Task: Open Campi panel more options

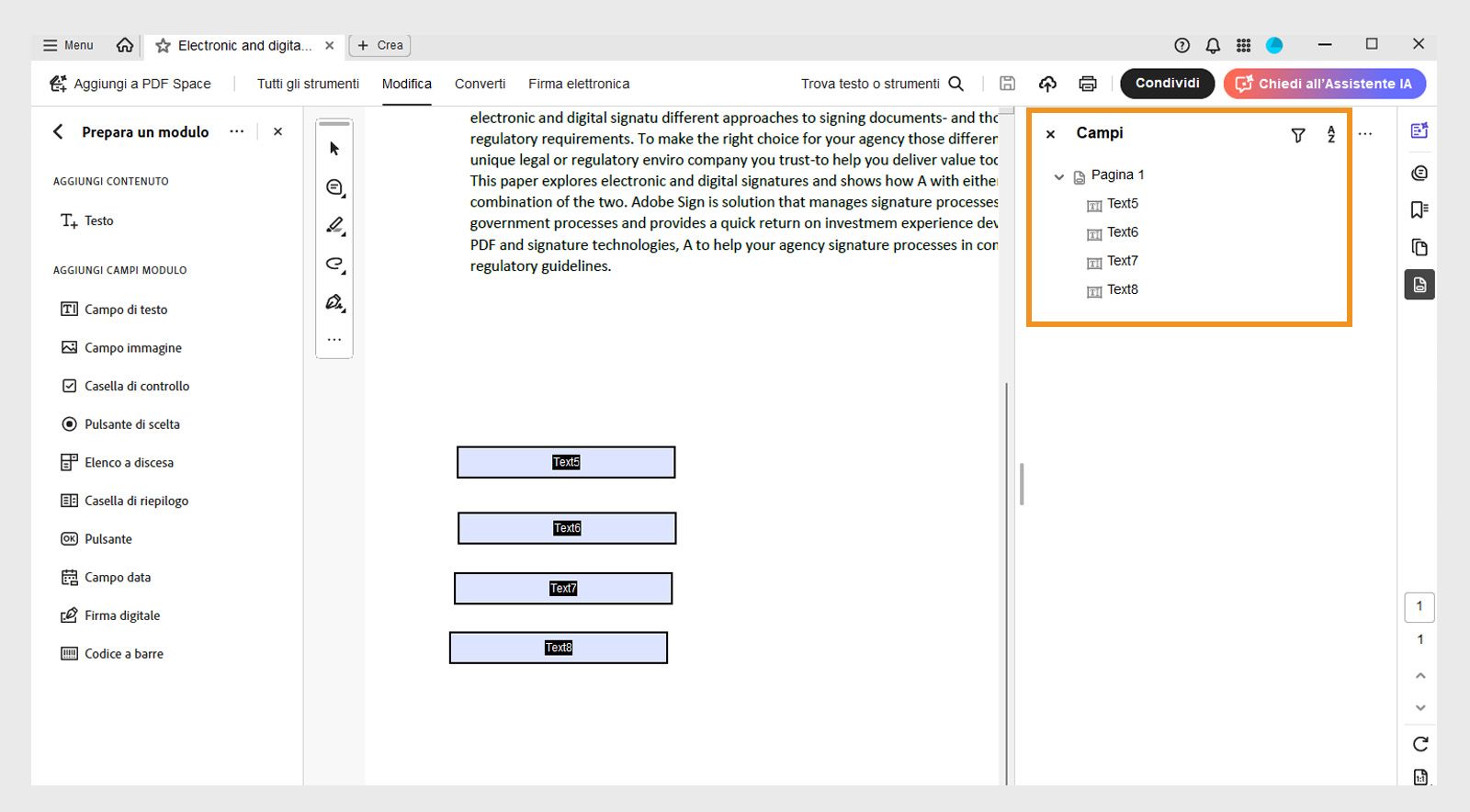Action: pyautogui.click(x=1365, y=134)
